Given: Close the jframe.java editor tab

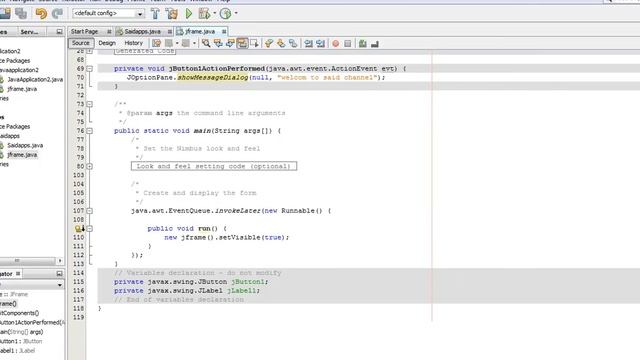Looking at the screenshot, I should 224,31.
